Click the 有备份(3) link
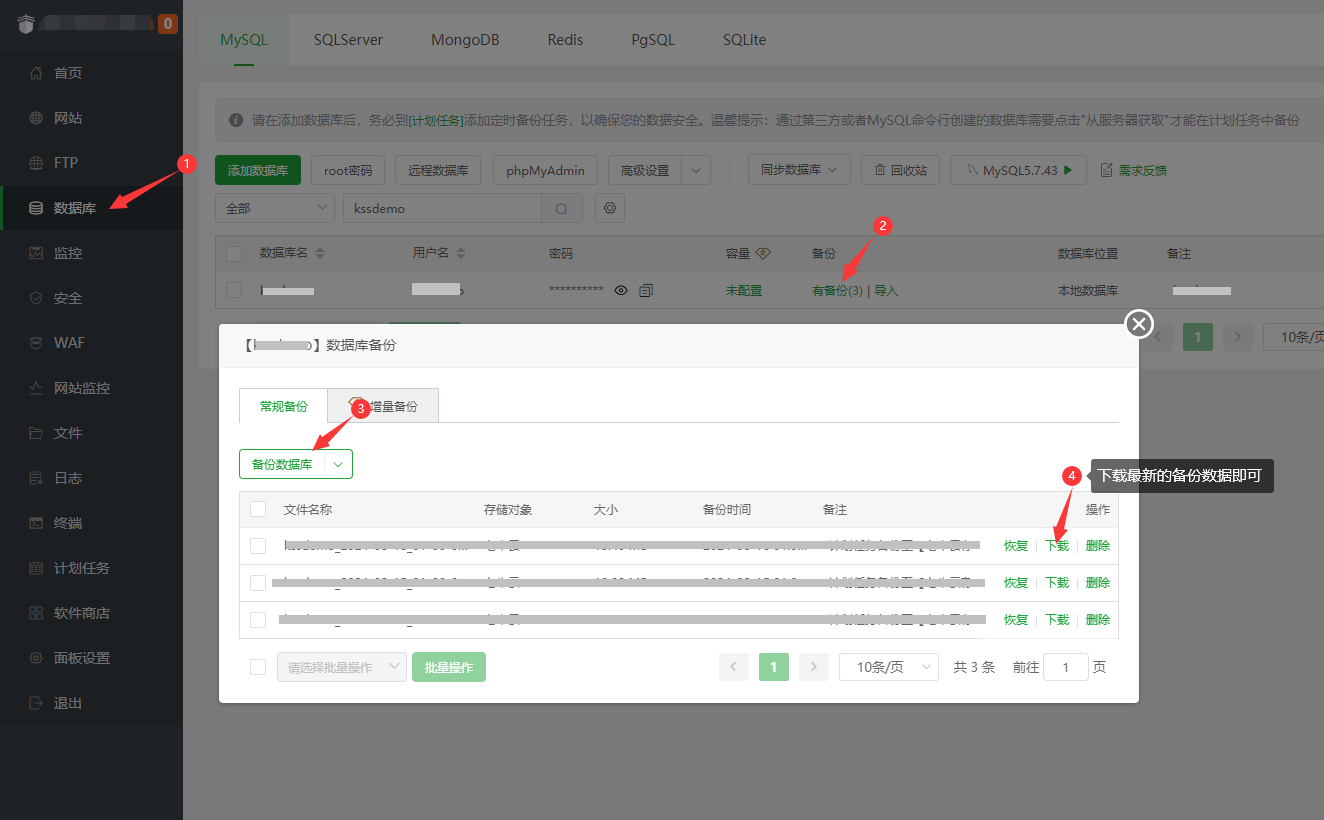Viewport: 1324px width, 820px height. [x=837, y=291]
